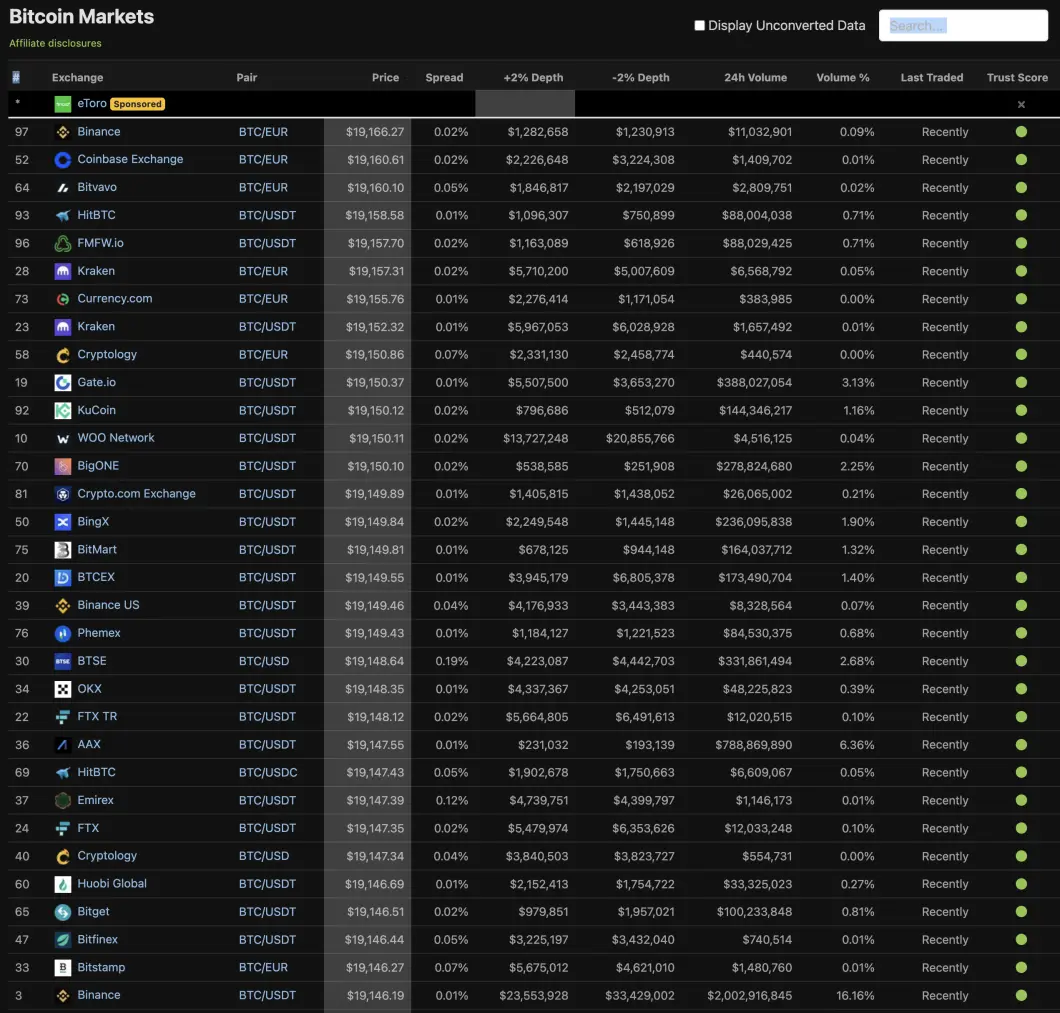
Task: Click the Bitstamp logo icon
Action: (x=63, y=968)
